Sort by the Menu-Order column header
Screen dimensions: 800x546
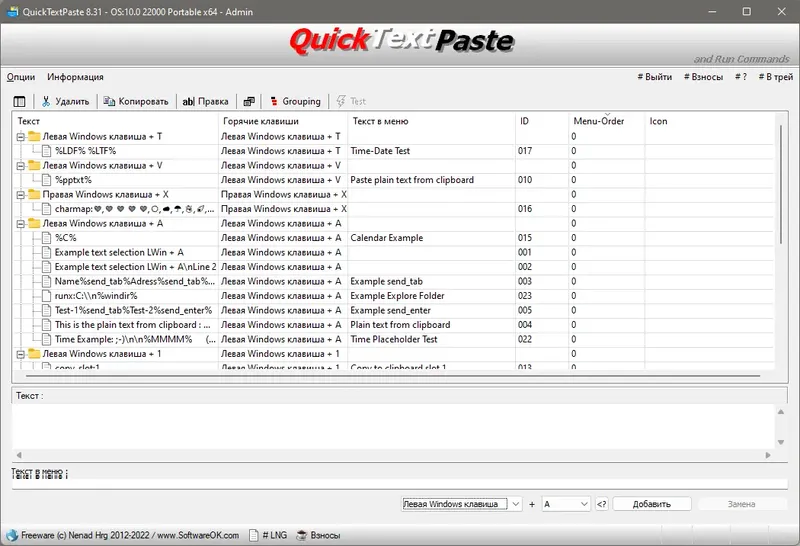[x=607, y=121]
